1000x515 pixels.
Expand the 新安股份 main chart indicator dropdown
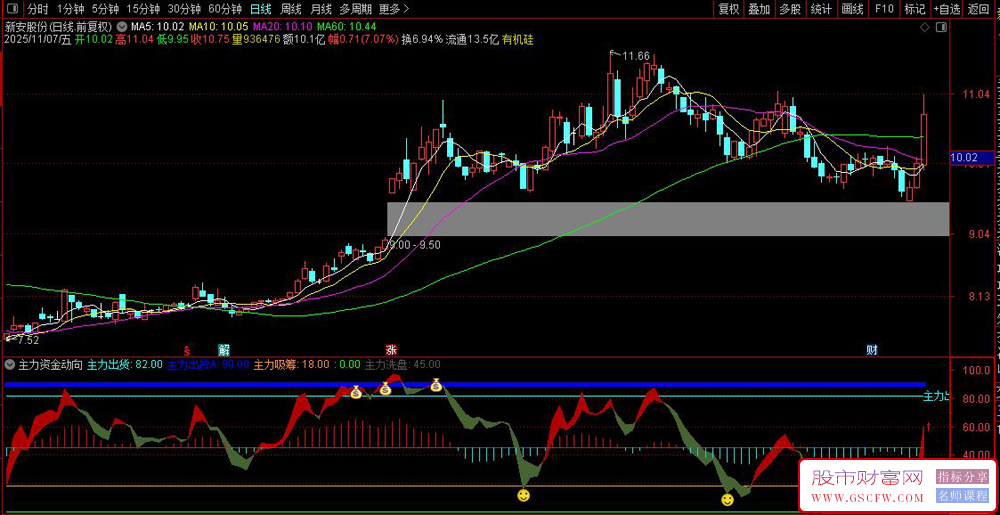tap(121, 27)
